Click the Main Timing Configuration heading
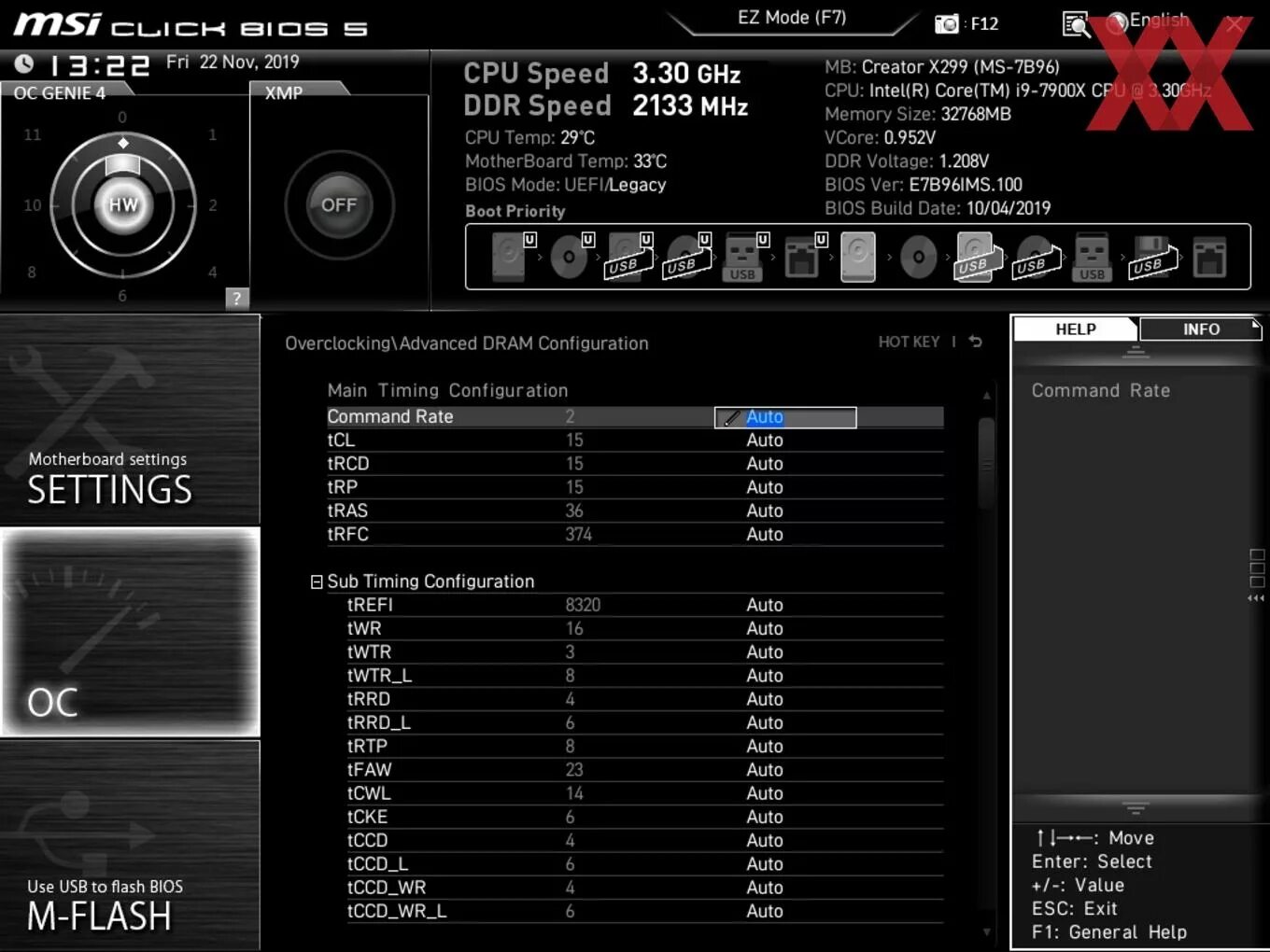The width and height of the screenshot is (1270, 952). click(447, 390)
